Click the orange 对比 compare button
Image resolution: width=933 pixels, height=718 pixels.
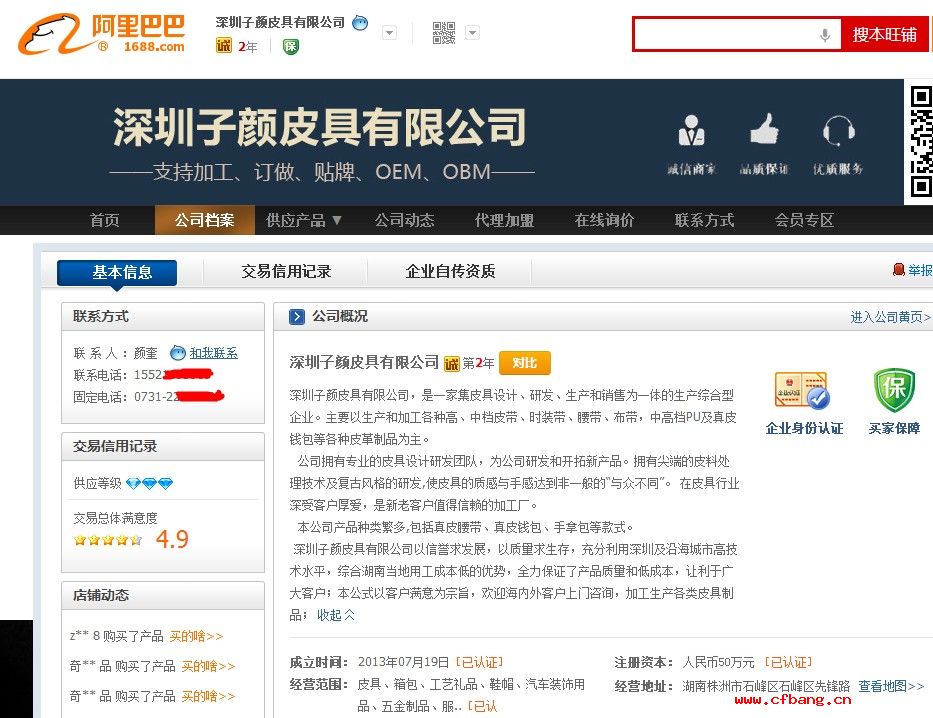[x=525, y=363]
